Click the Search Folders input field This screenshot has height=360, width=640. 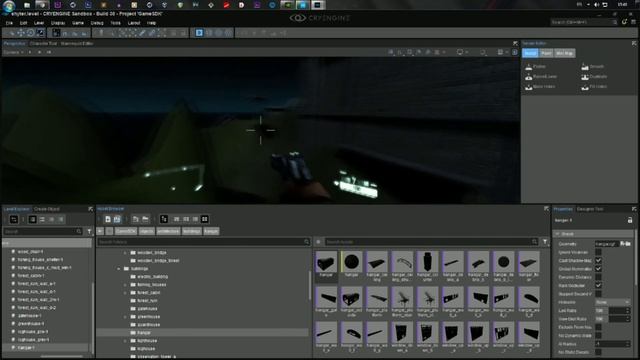203,242
